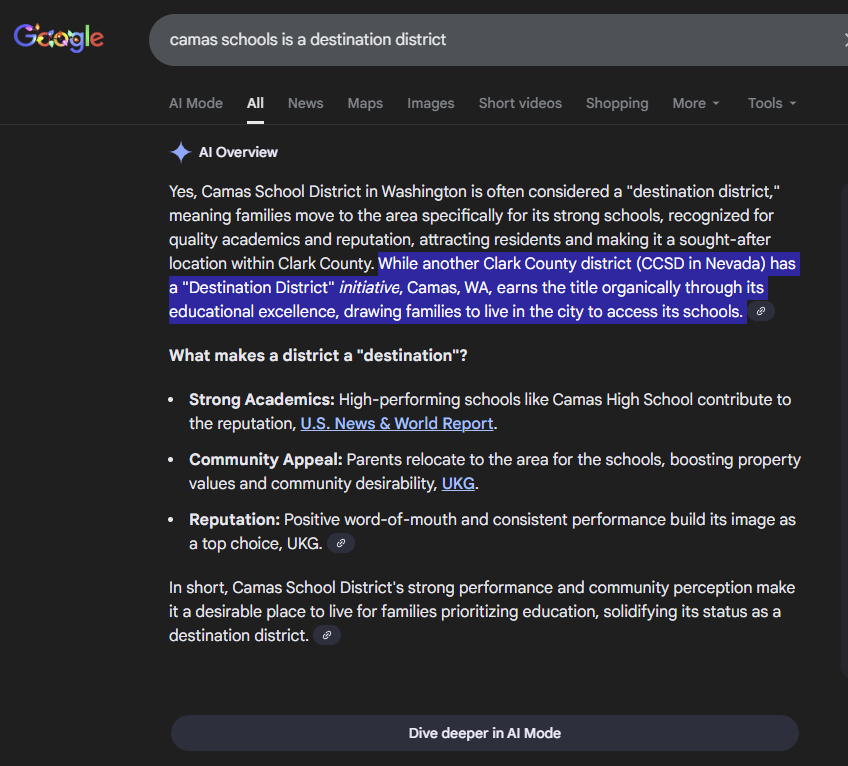
Task: Expand the More dropdown
Action: pos(696,103)
